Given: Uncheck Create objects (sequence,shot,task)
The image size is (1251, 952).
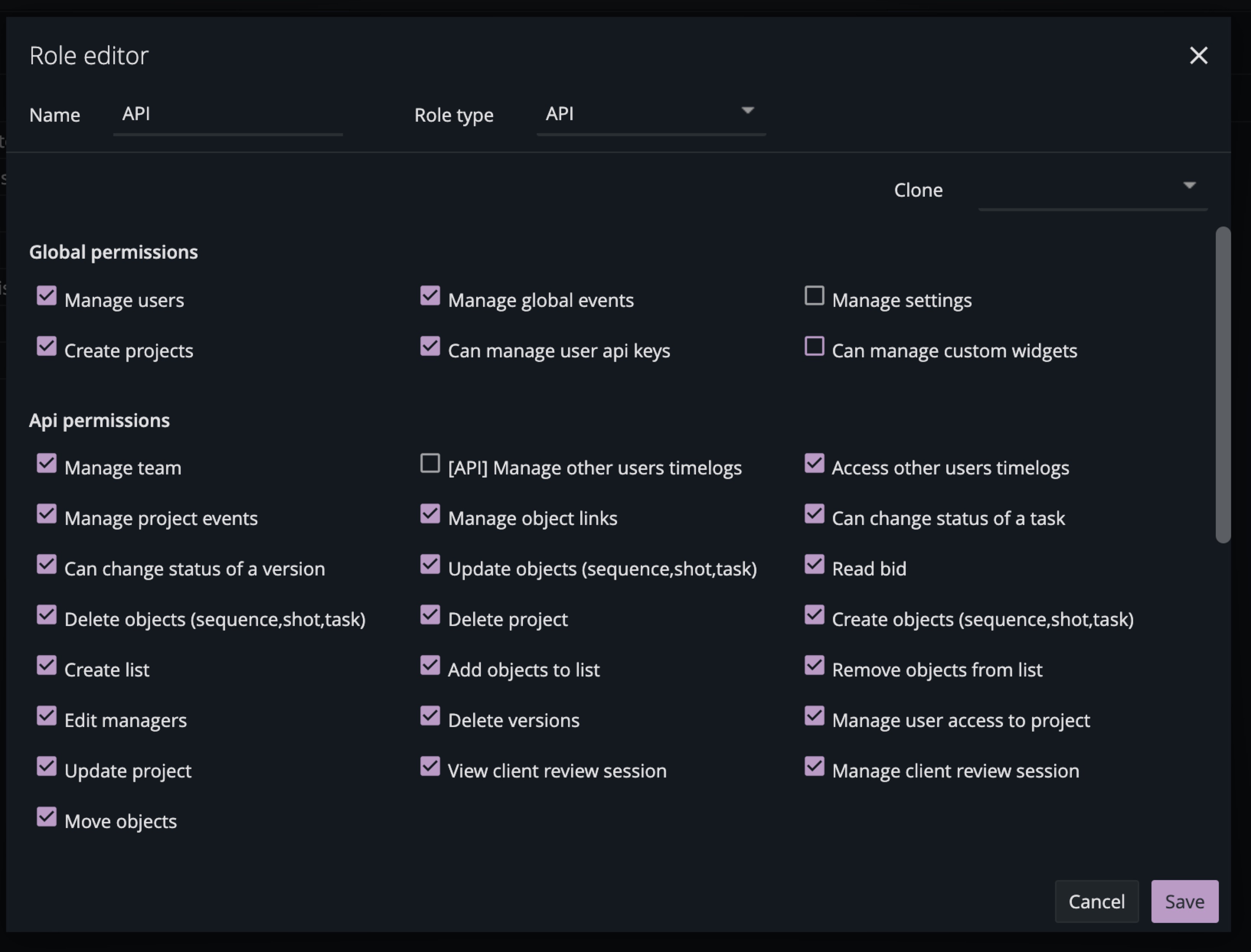Looking at the screenshot, I should tap(815, 615).
